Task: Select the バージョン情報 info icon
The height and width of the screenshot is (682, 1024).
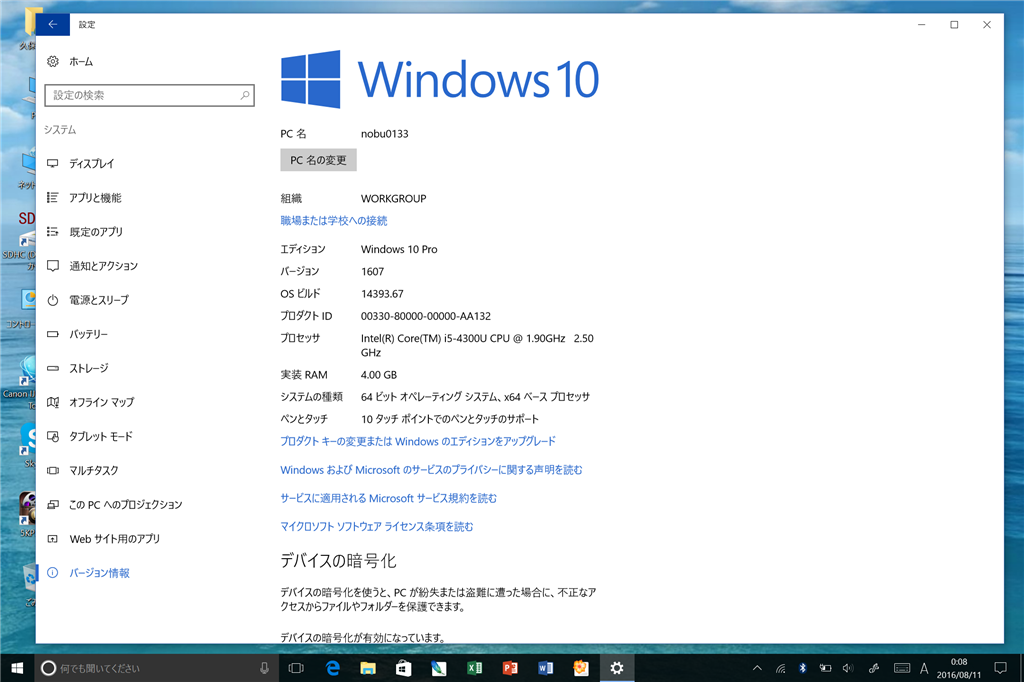Action: point(53,573)
